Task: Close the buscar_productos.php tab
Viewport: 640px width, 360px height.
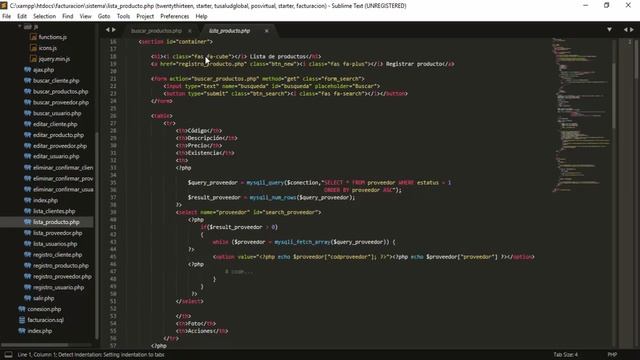Action: 190,31
